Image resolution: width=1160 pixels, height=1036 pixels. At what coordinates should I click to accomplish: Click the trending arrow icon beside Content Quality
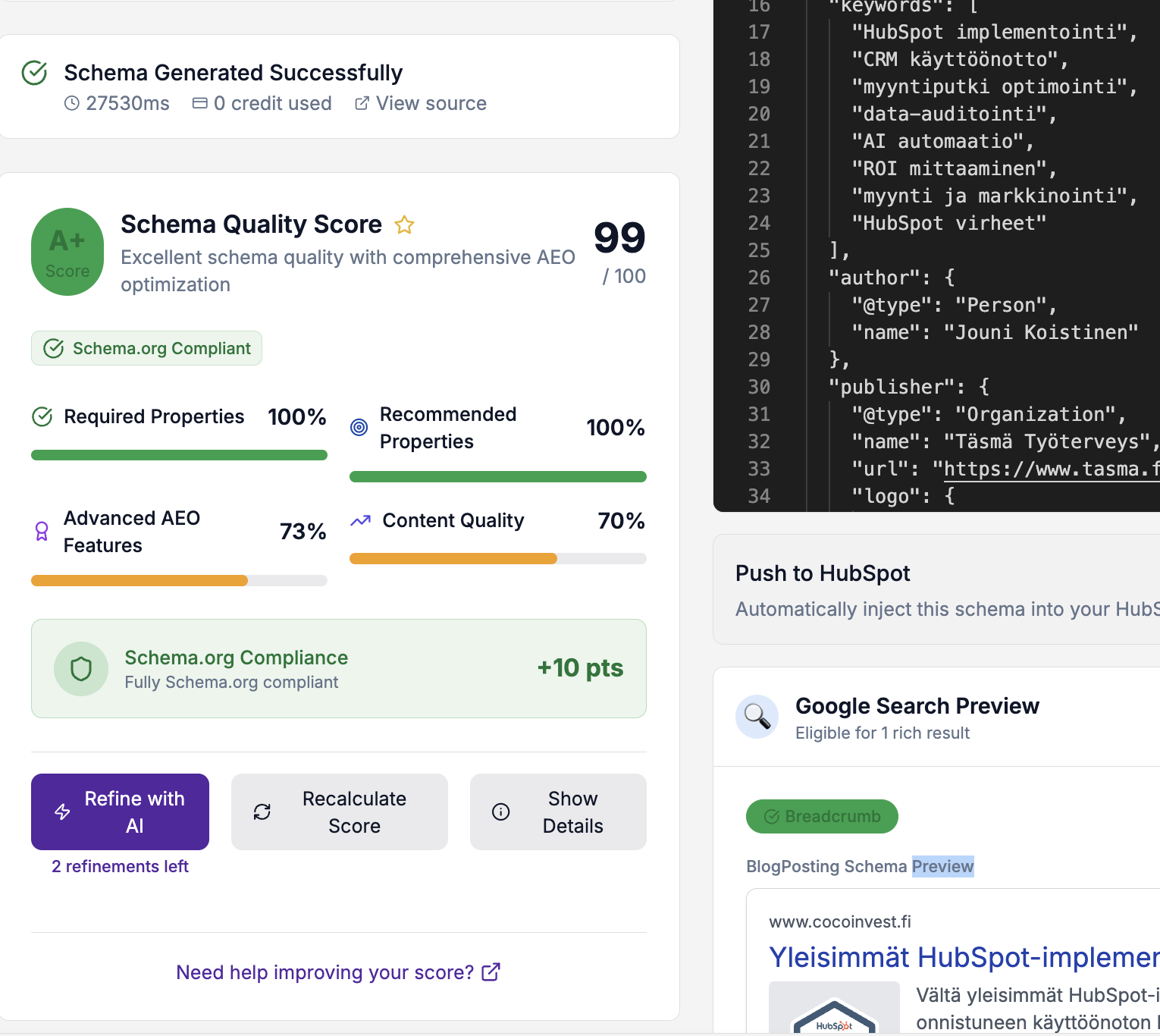point(361,521)
